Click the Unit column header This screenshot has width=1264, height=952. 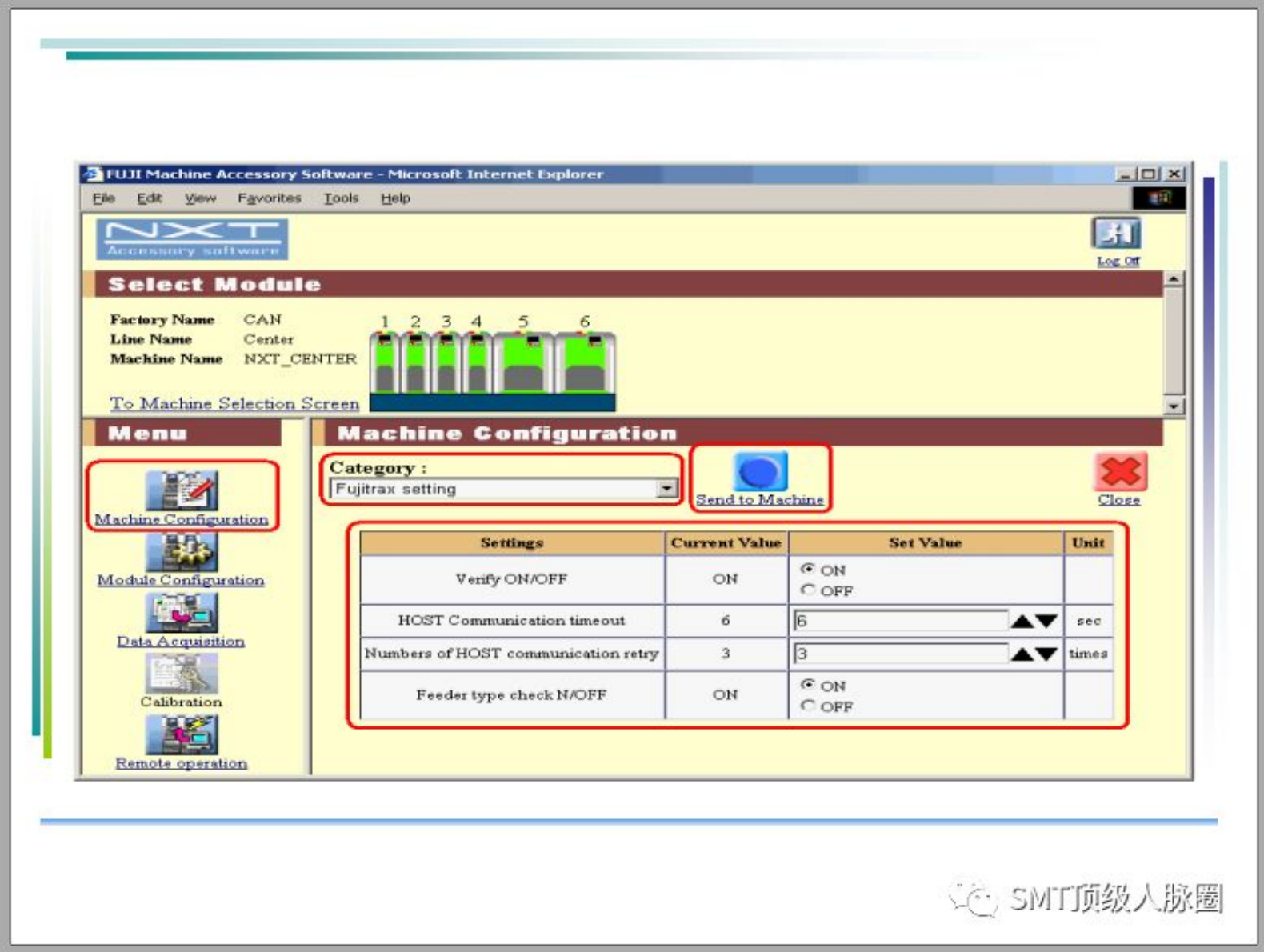point(1088,543)
